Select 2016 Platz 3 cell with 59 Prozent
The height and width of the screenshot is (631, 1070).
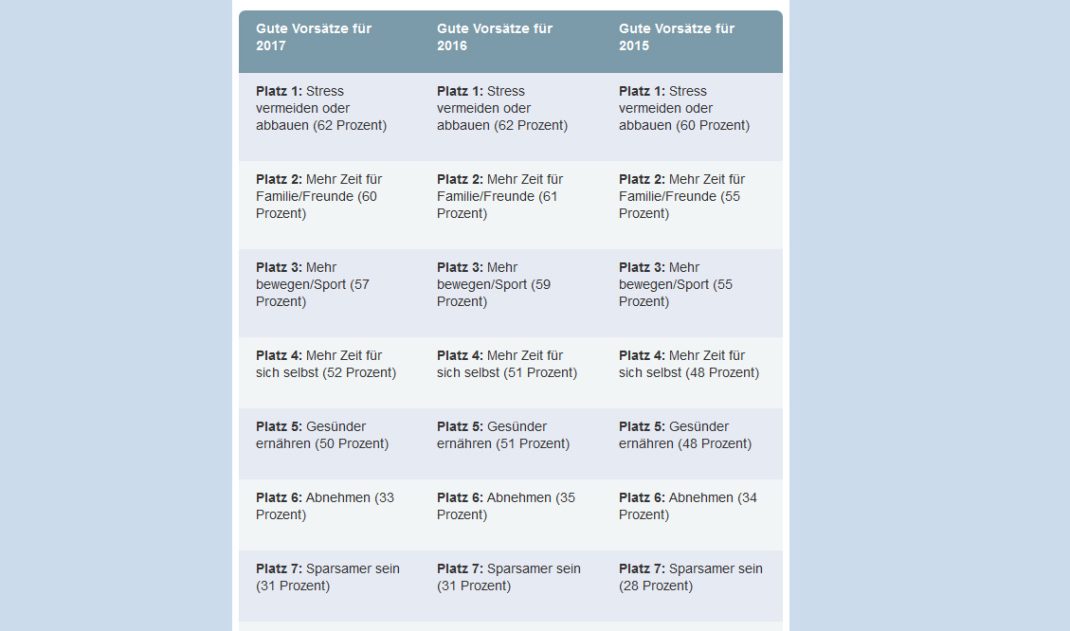pyautogui.click(x=494, y=284)
